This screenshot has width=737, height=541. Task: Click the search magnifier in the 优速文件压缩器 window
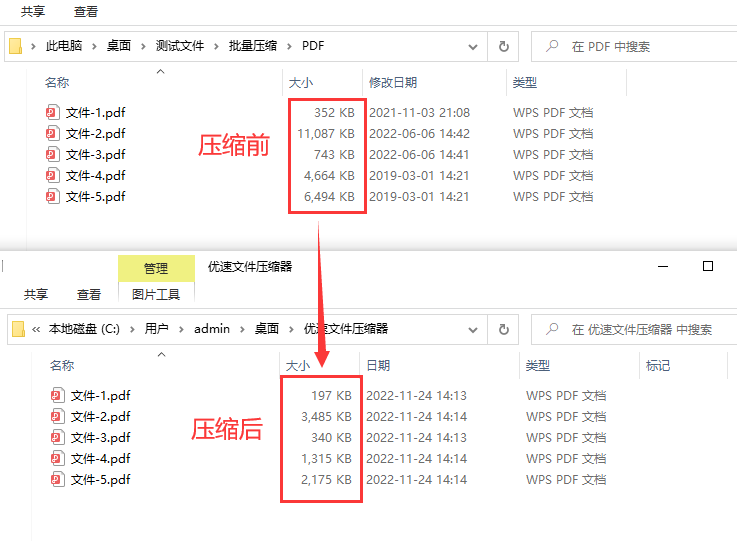552,329
